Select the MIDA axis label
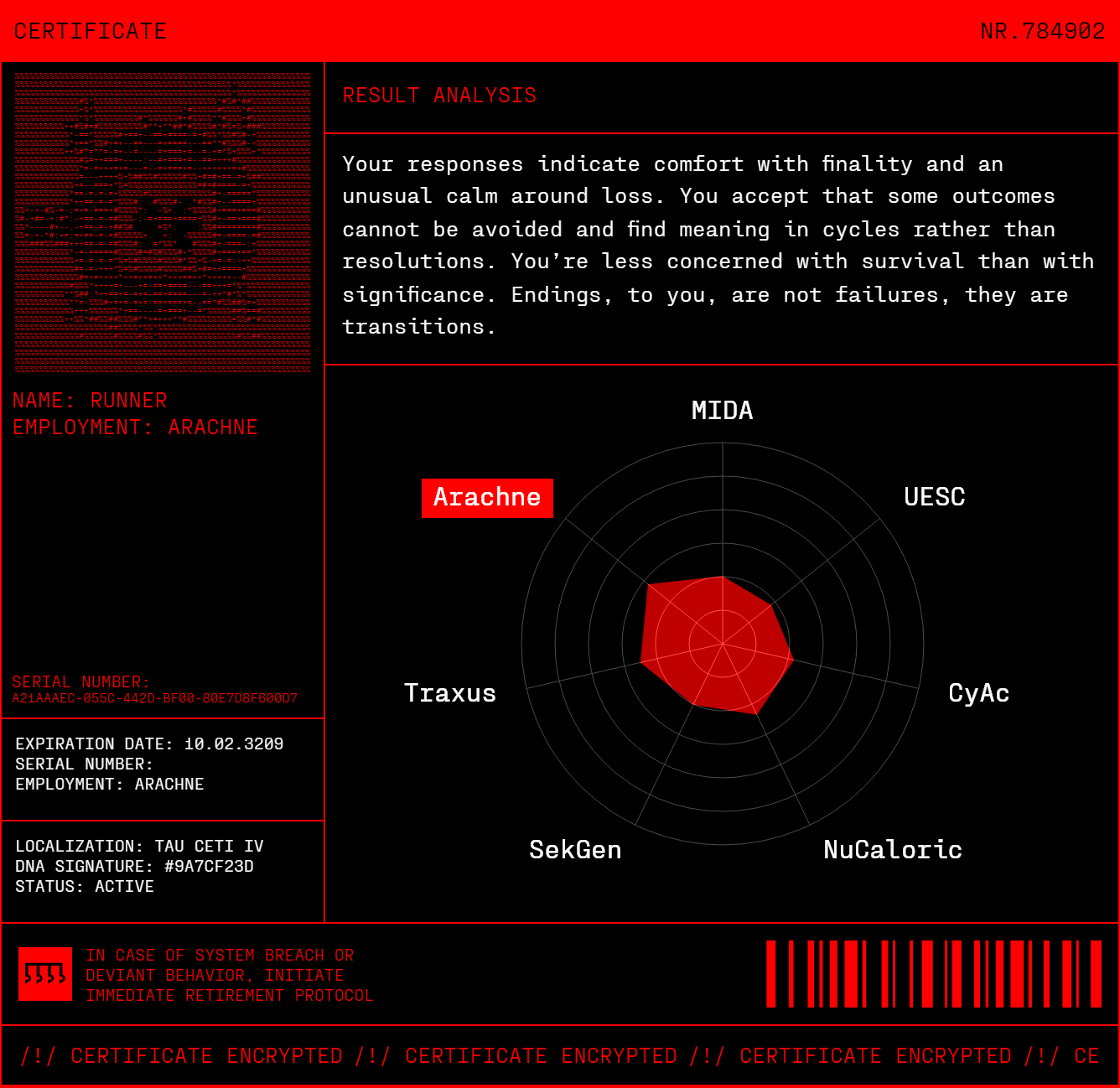The width and height of the screenshot is (1120, 1088). (722, 411)
